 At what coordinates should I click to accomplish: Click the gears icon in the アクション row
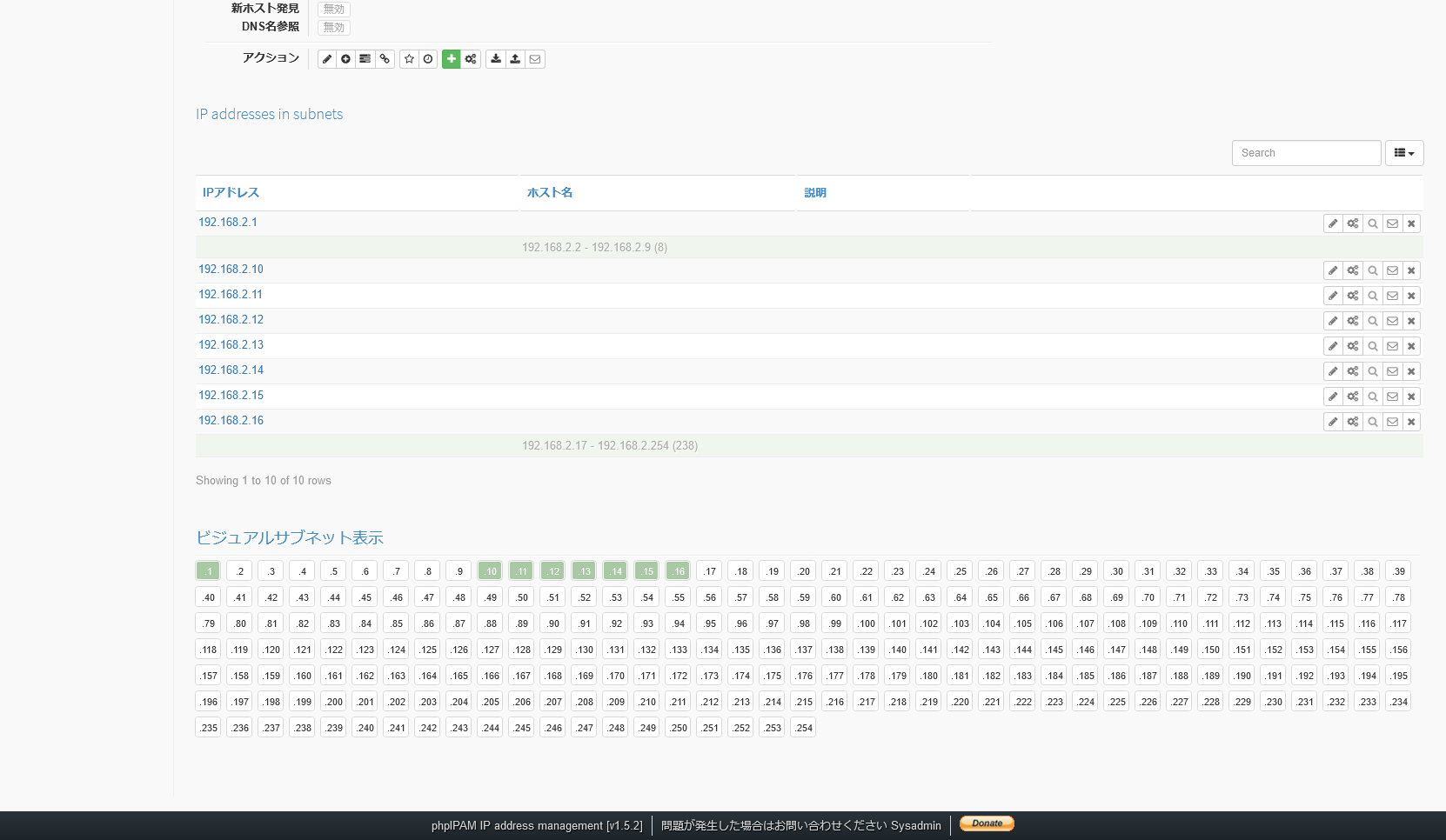(471, 59)
